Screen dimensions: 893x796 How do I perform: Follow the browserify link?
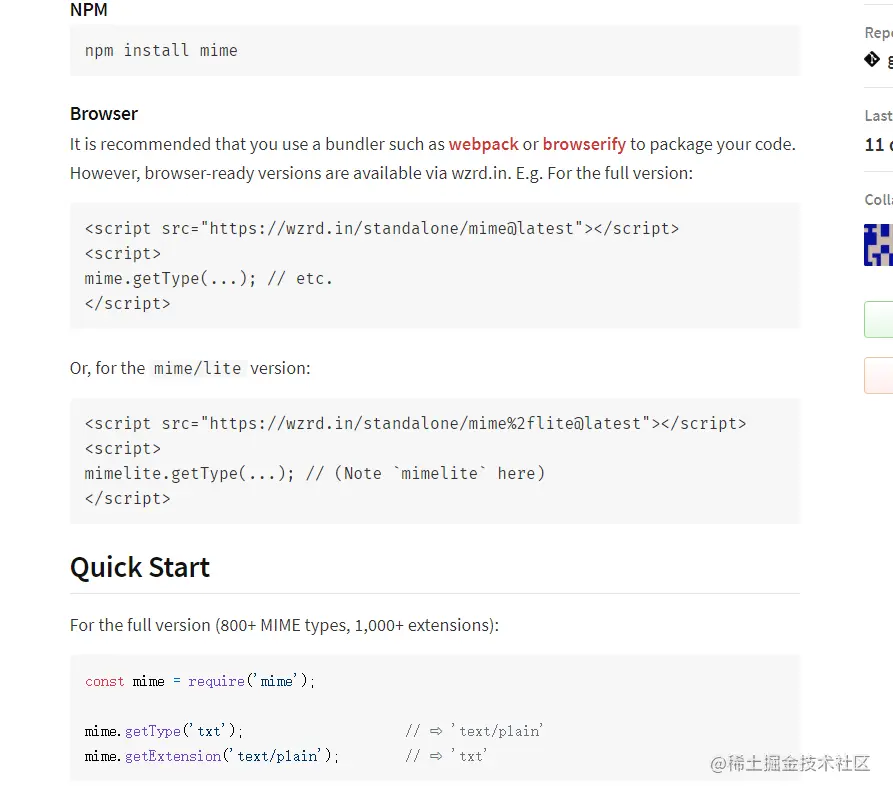[584, 144]
